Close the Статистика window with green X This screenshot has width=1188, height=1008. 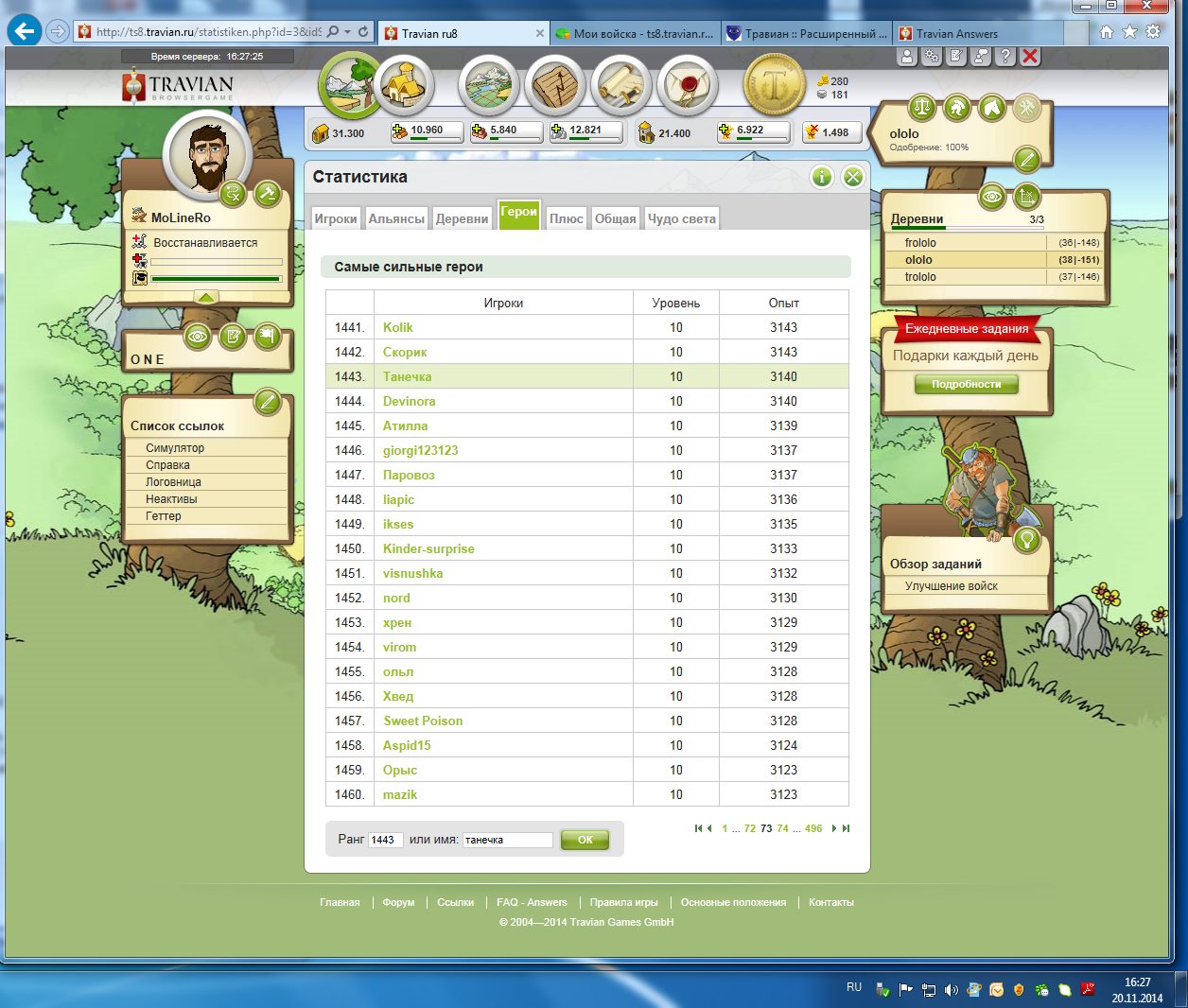[x=853, y=177]
